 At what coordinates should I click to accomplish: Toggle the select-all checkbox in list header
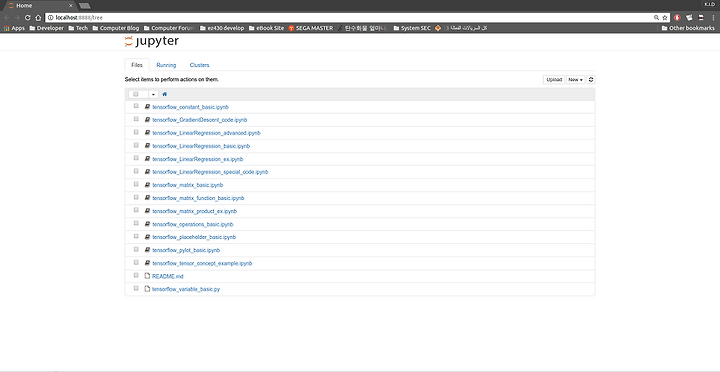135,94
